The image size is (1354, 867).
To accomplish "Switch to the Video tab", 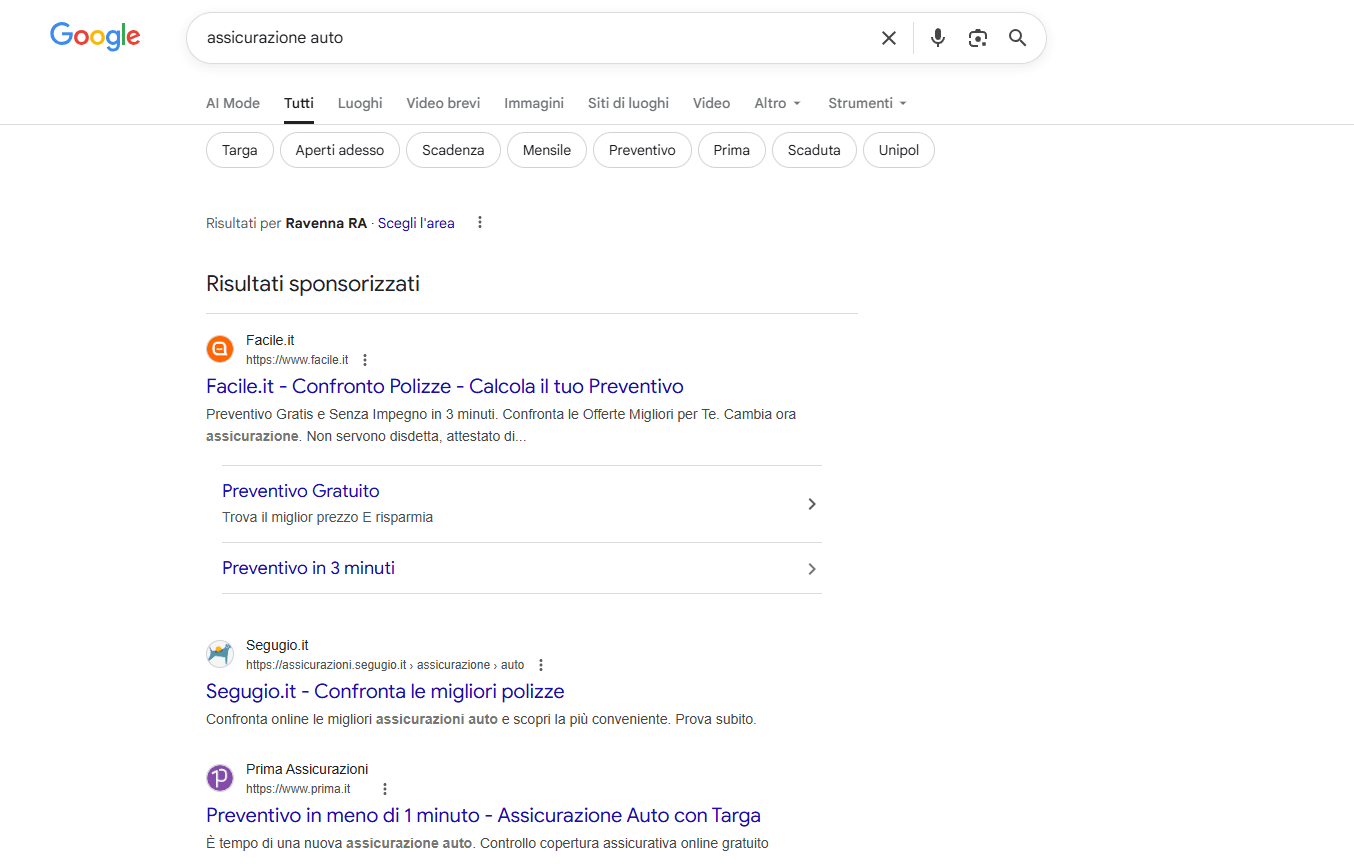I will (711, 103).
